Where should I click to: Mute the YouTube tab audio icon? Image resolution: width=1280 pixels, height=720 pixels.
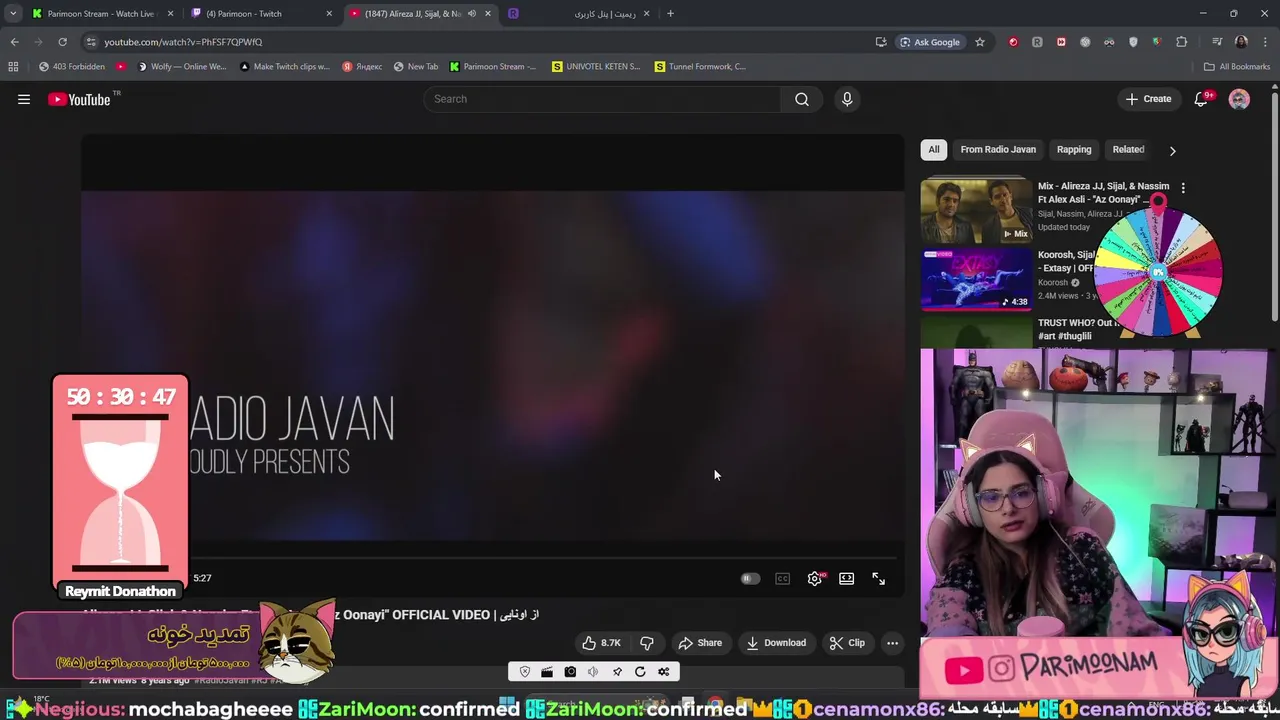[x=472, y=14]
